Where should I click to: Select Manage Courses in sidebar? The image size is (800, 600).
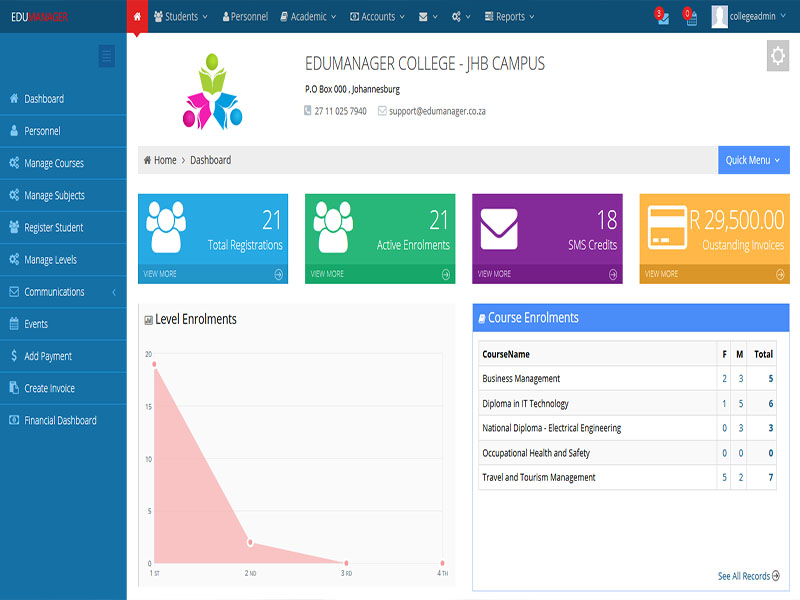point(63,163)
